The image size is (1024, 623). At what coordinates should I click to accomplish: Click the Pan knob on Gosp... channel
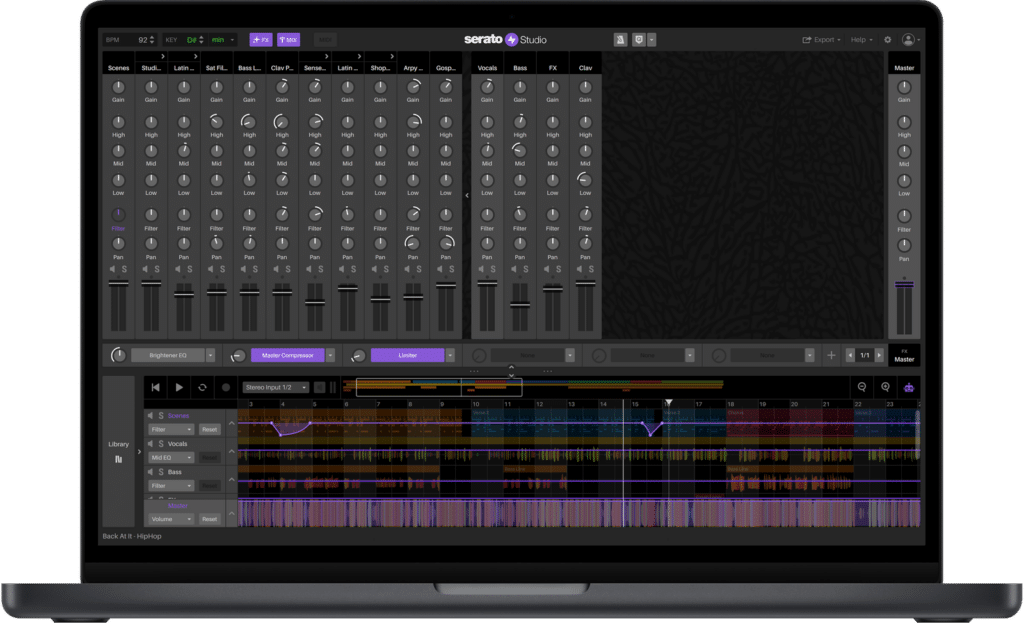point(445,244)
